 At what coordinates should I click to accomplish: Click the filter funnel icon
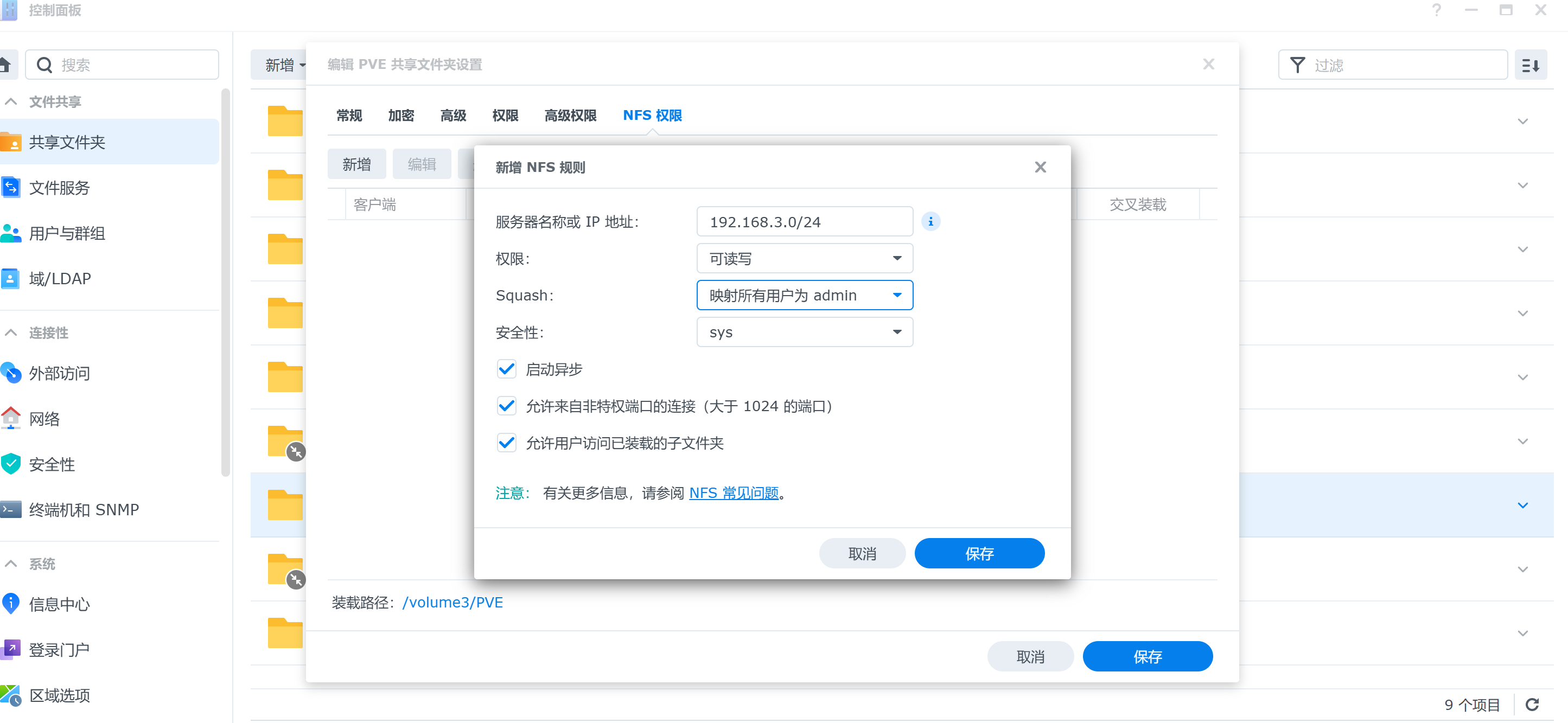(1297, 65)
